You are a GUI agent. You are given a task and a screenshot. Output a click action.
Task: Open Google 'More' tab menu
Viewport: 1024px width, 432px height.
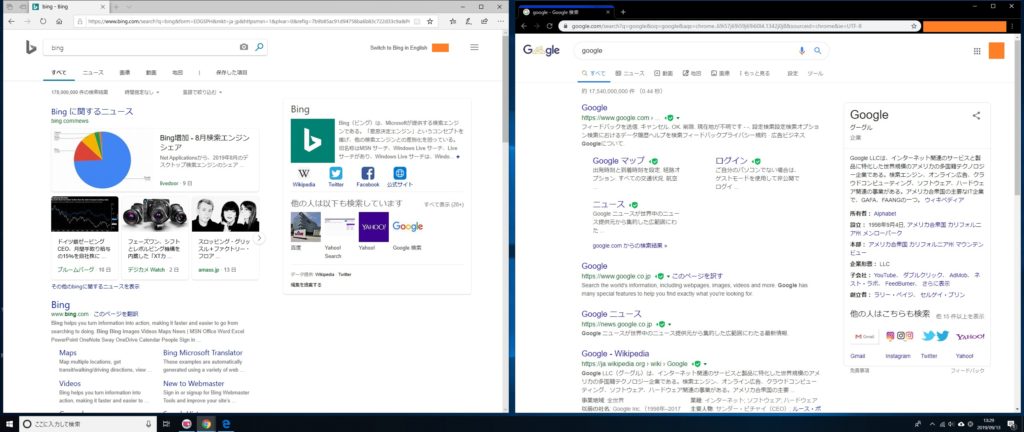pyautogui.click(x=755, y=74)
